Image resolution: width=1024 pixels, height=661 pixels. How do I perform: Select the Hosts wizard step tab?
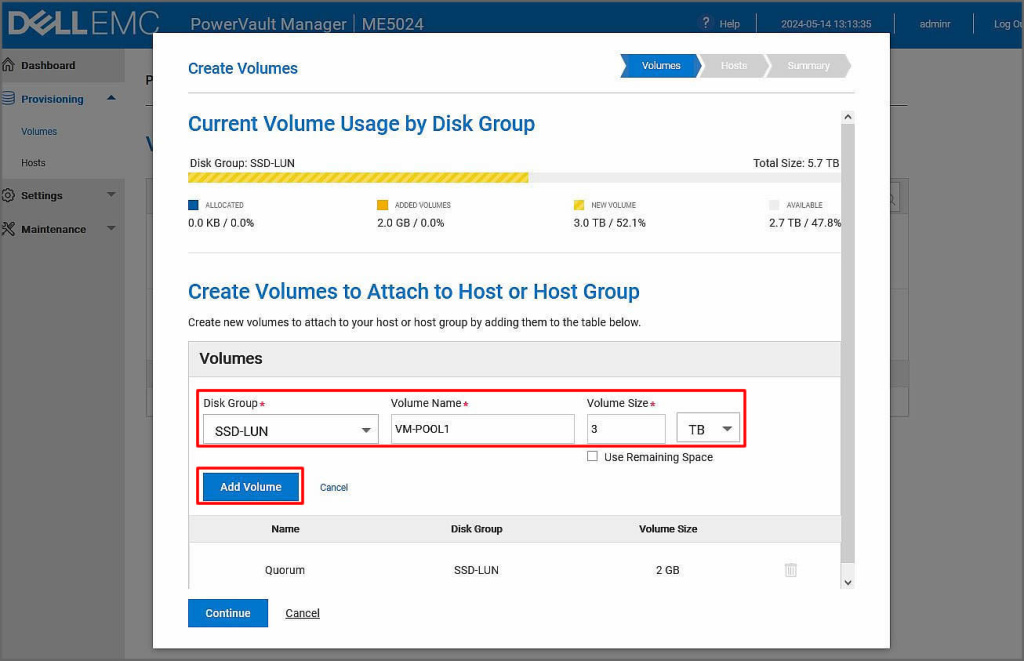coord(734,66)
